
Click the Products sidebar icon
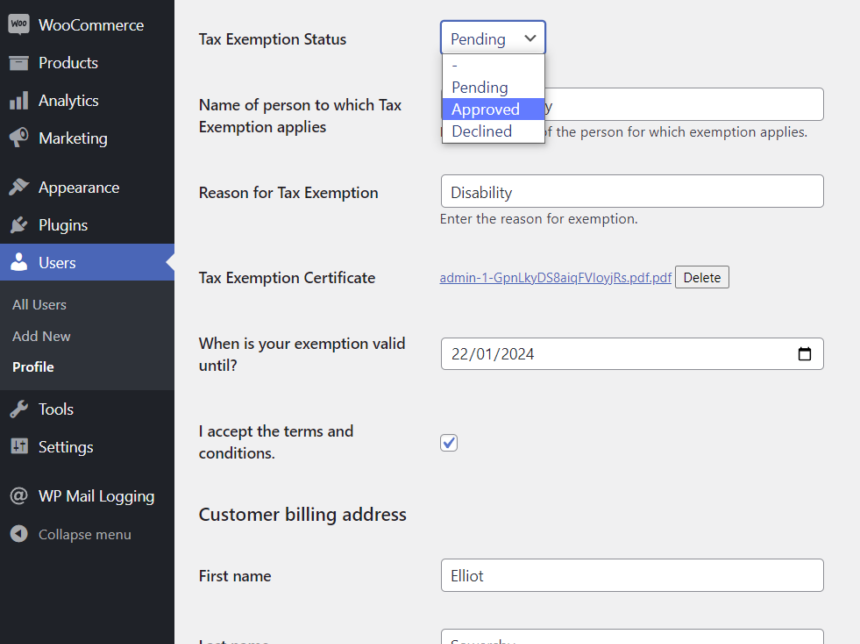[x=18, y=62]
